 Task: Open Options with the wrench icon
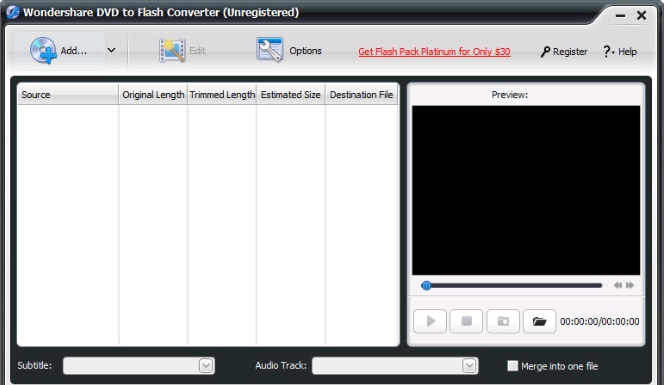coord(289,50)
